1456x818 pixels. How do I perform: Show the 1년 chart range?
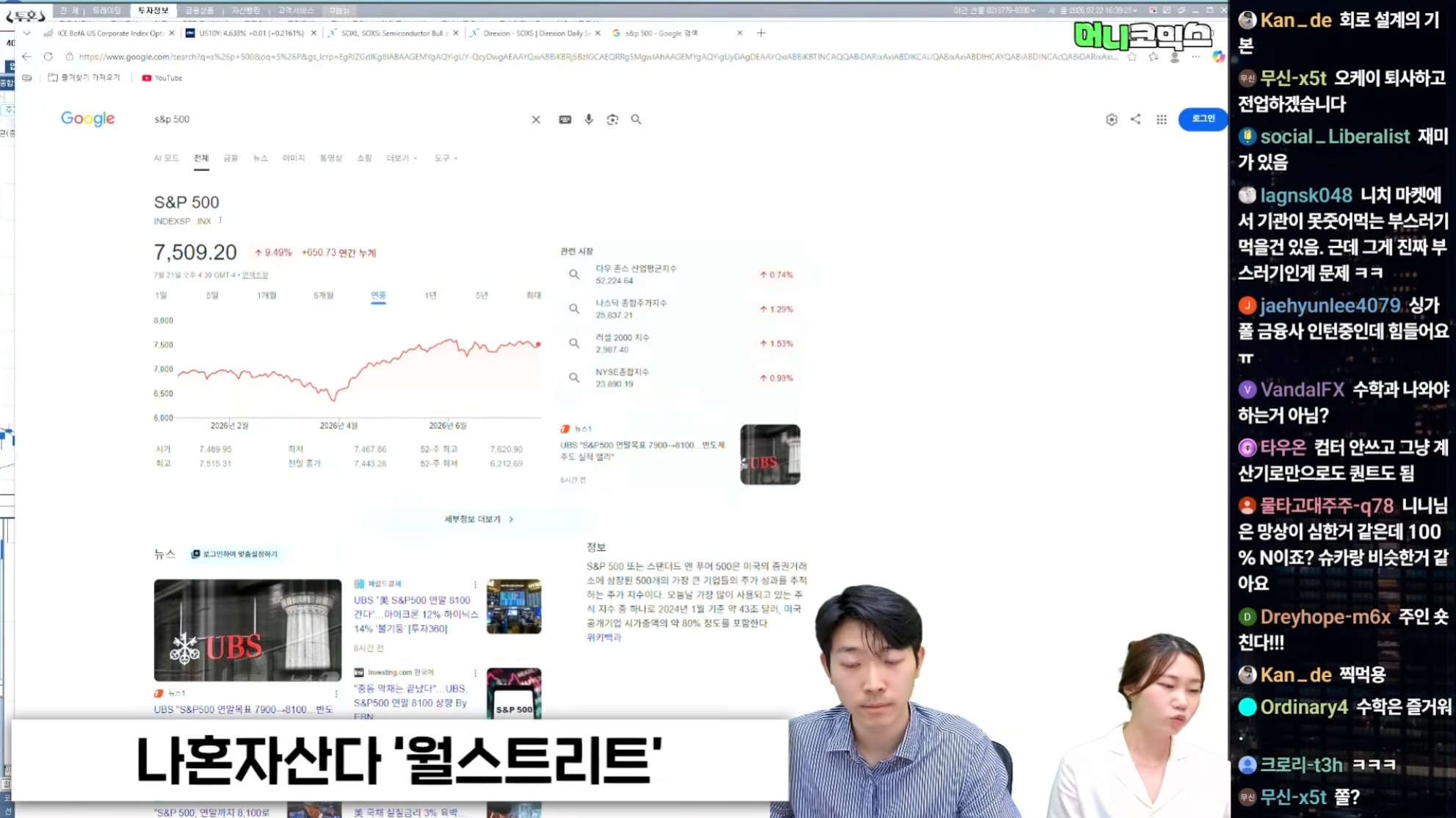[430, 296]
